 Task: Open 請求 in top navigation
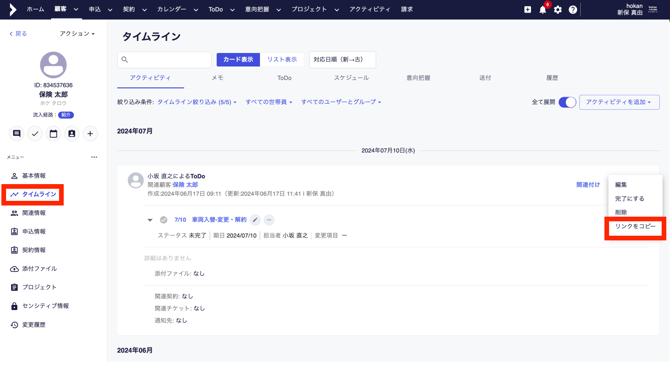point(407,9)
